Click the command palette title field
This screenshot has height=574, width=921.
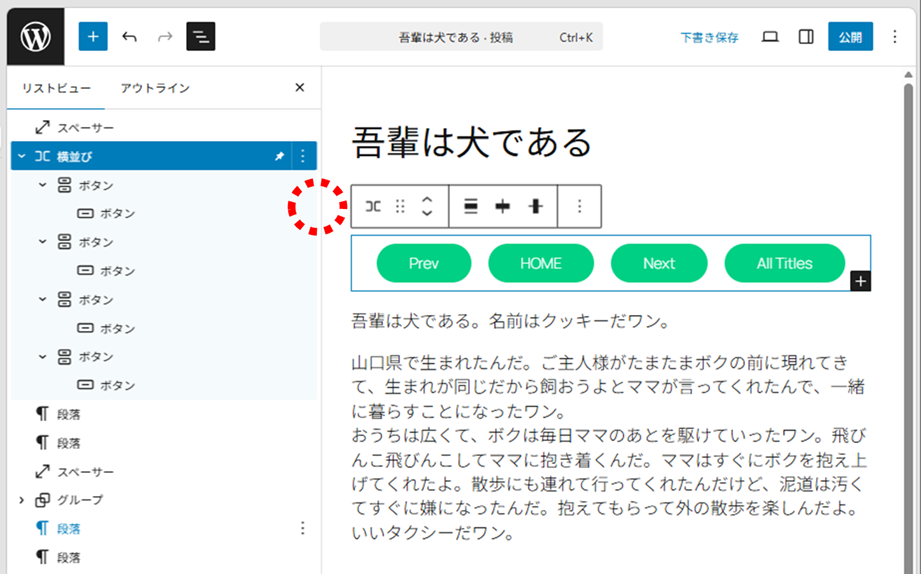pyautogui.click(x=461, y=37)
